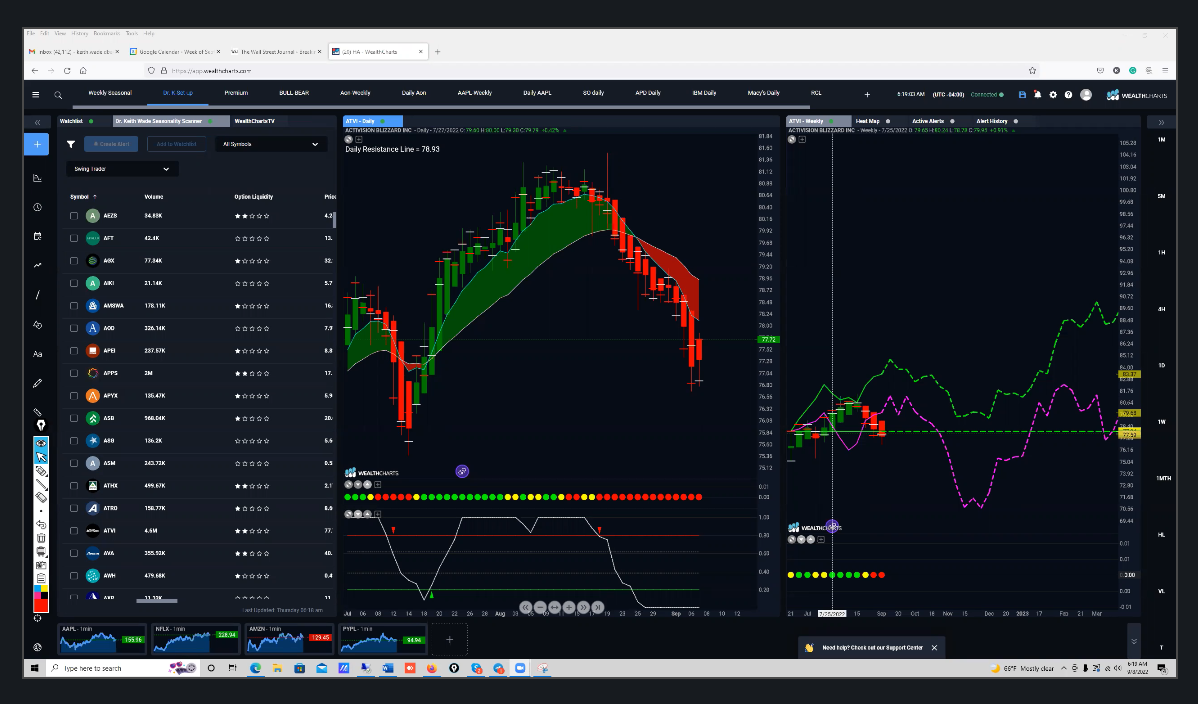The height and width of the screenshot is (704, 1198).
Task: Check the checkbox for AFT row
Action: click(74, 238)
